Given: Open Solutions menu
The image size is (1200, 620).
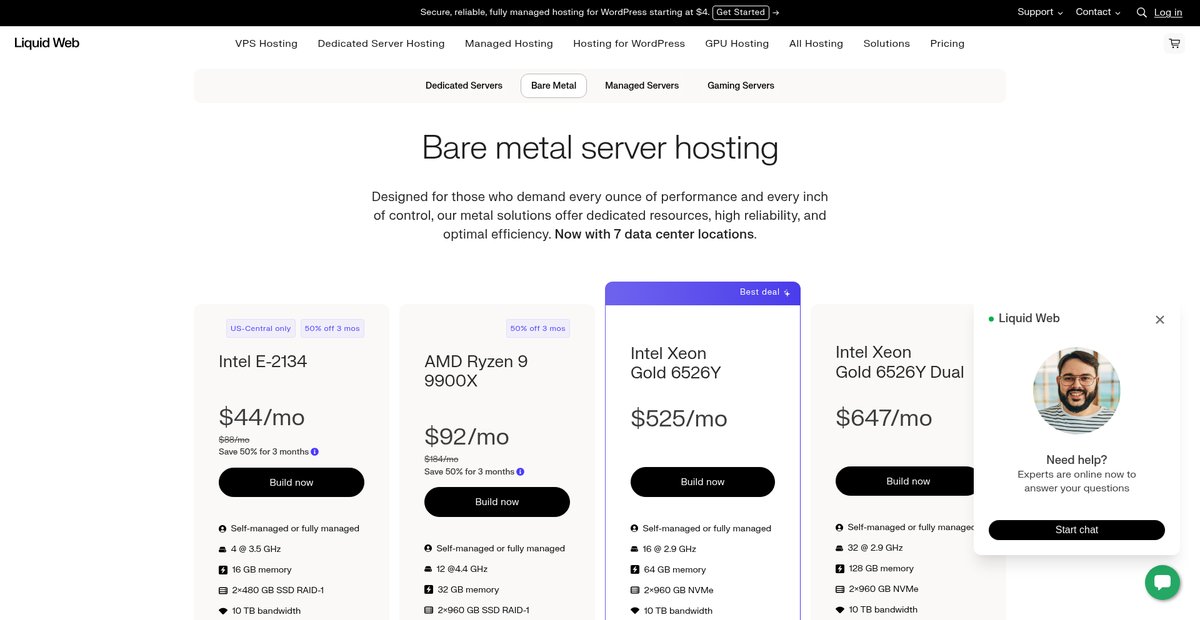Looking at the screenshot, I should tap(887, 44).
